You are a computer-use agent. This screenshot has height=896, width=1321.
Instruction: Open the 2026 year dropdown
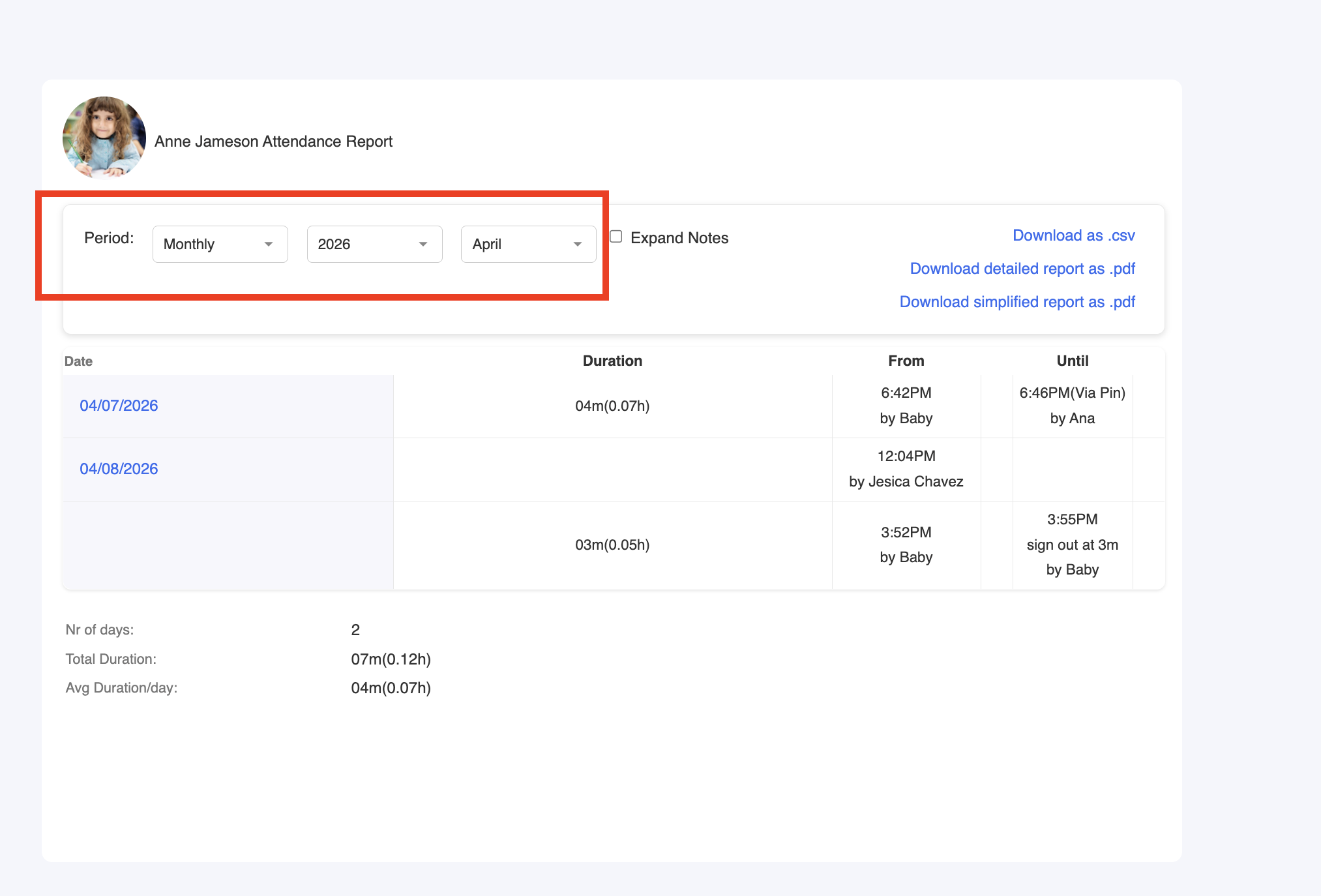tap(374, 244)
